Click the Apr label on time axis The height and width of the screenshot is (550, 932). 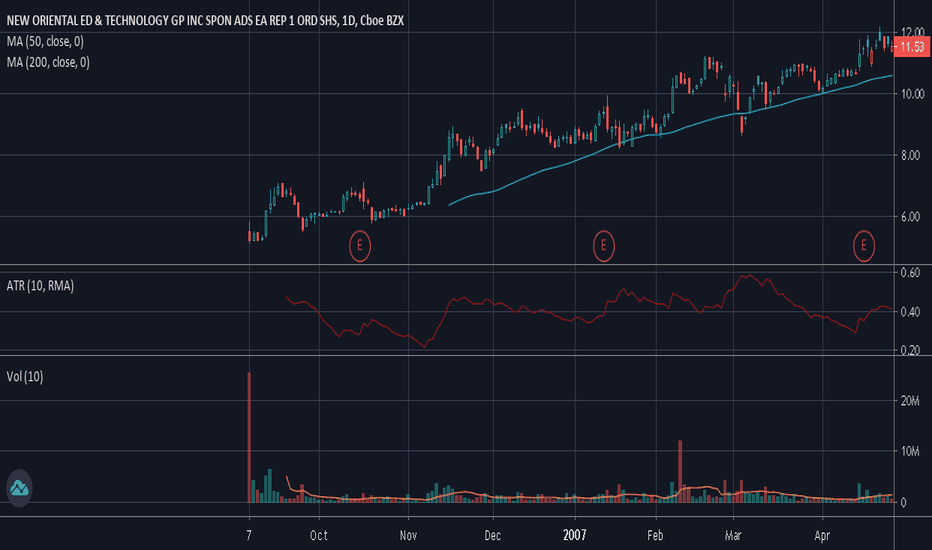coord(822,536)
